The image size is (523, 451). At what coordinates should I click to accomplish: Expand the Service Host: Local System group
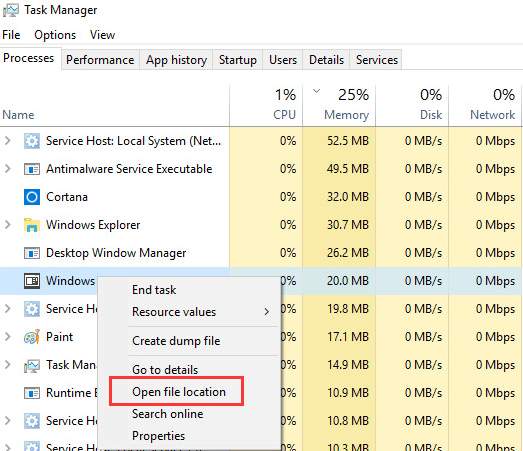(7, 141)
